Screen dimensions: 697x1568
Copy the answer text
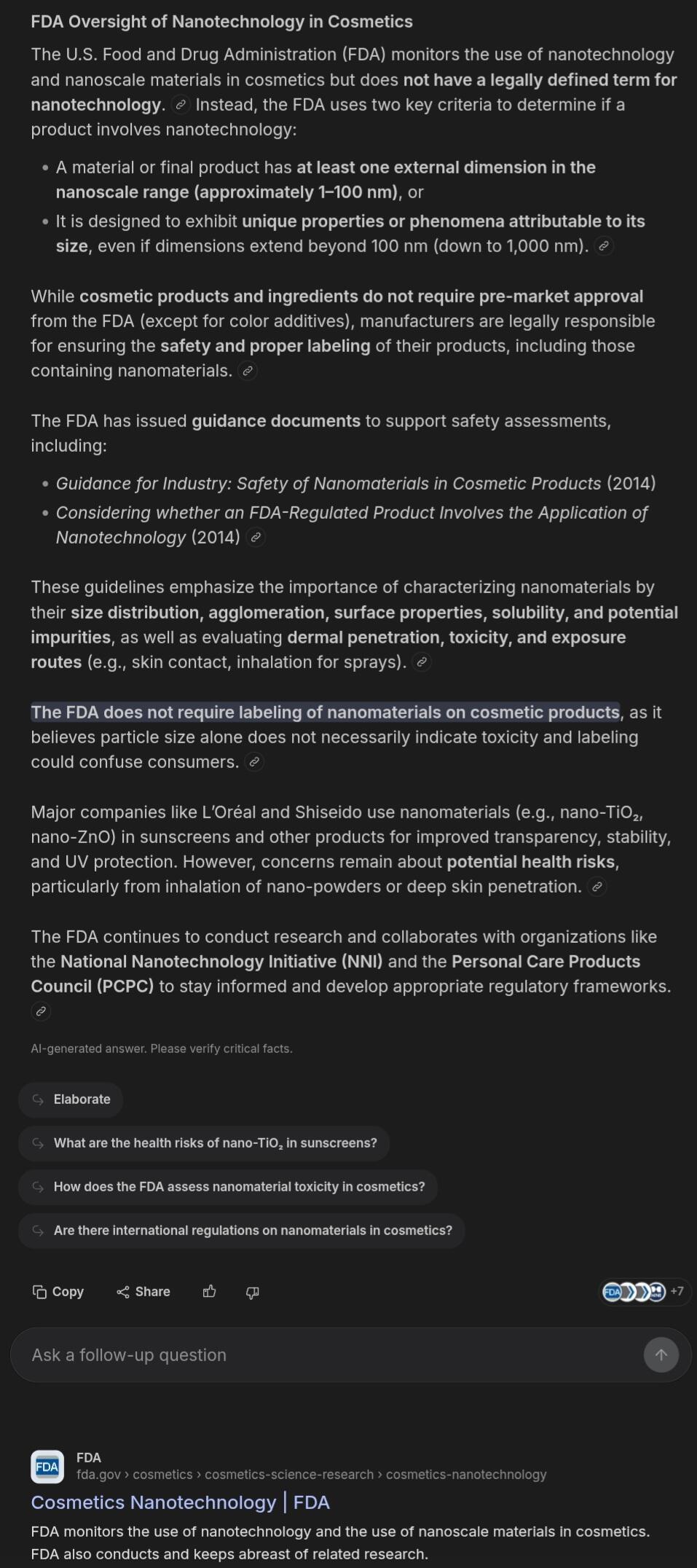coord(58,1291)
